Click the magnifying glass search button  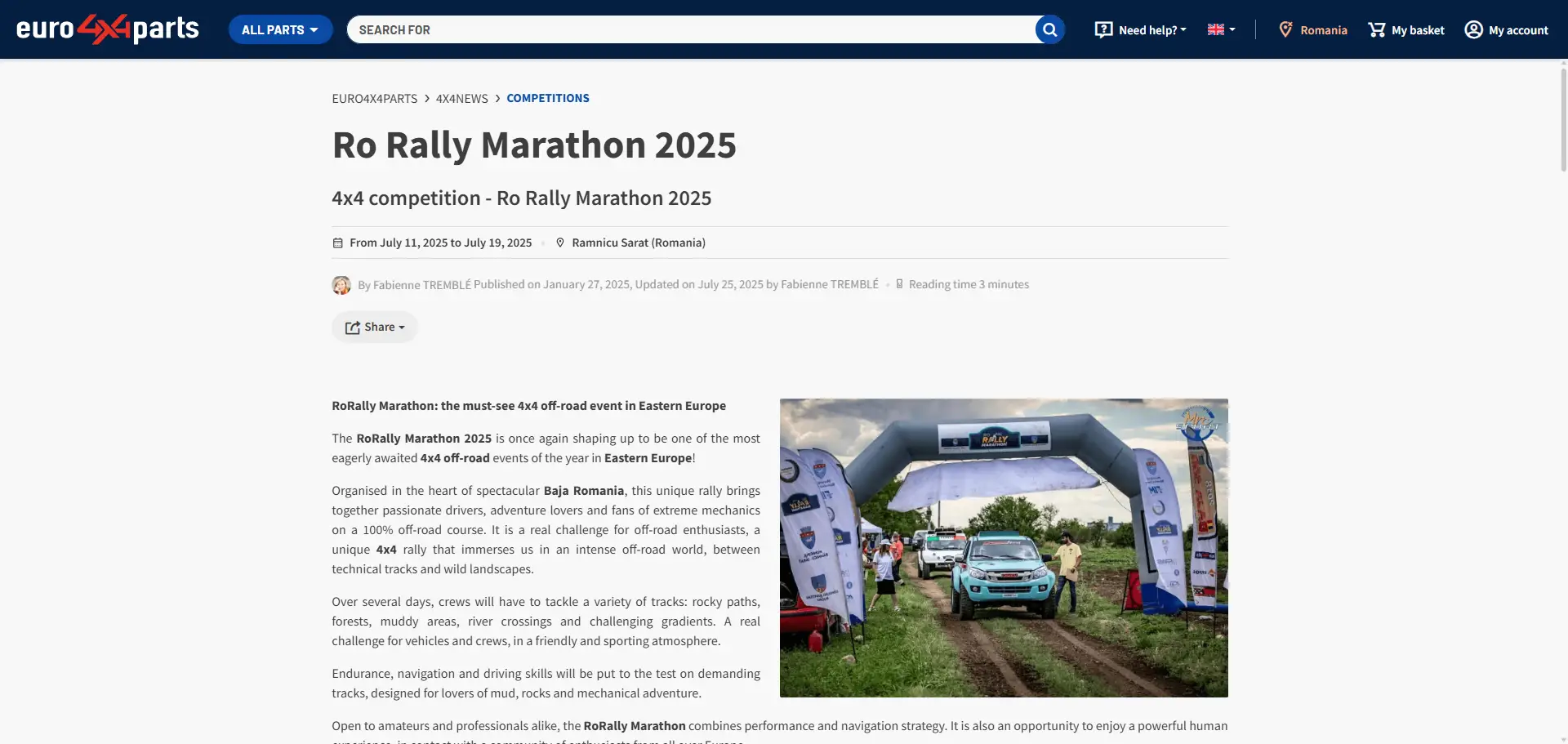1049,29
